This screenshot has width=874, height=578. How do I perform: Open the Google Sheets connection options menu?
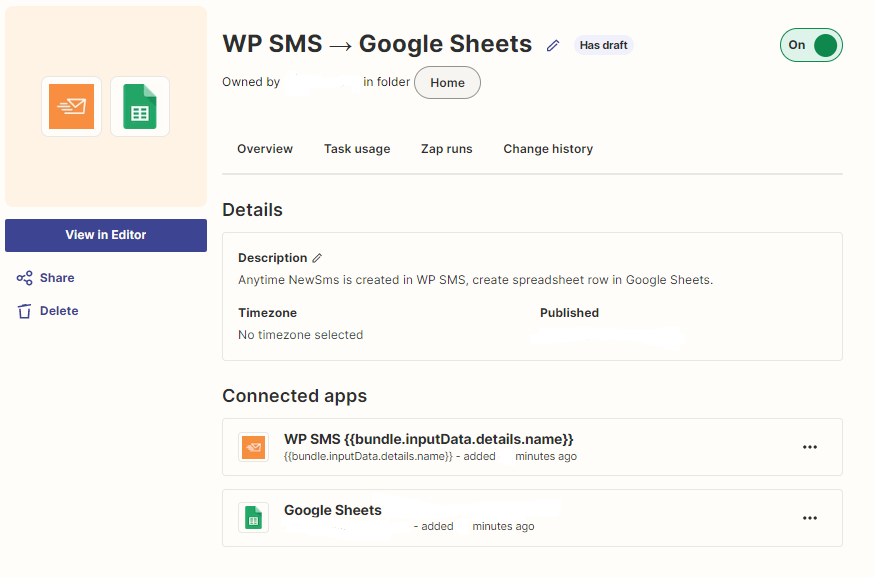click(810, 518)
